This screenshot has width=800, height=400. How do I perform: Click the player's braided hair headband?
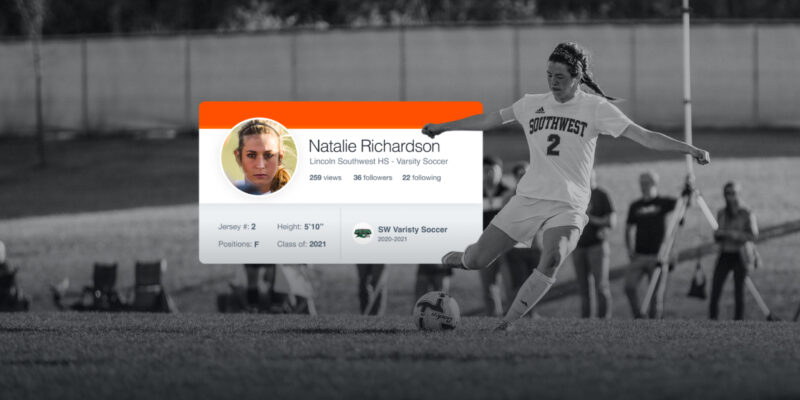click(569, 55)
